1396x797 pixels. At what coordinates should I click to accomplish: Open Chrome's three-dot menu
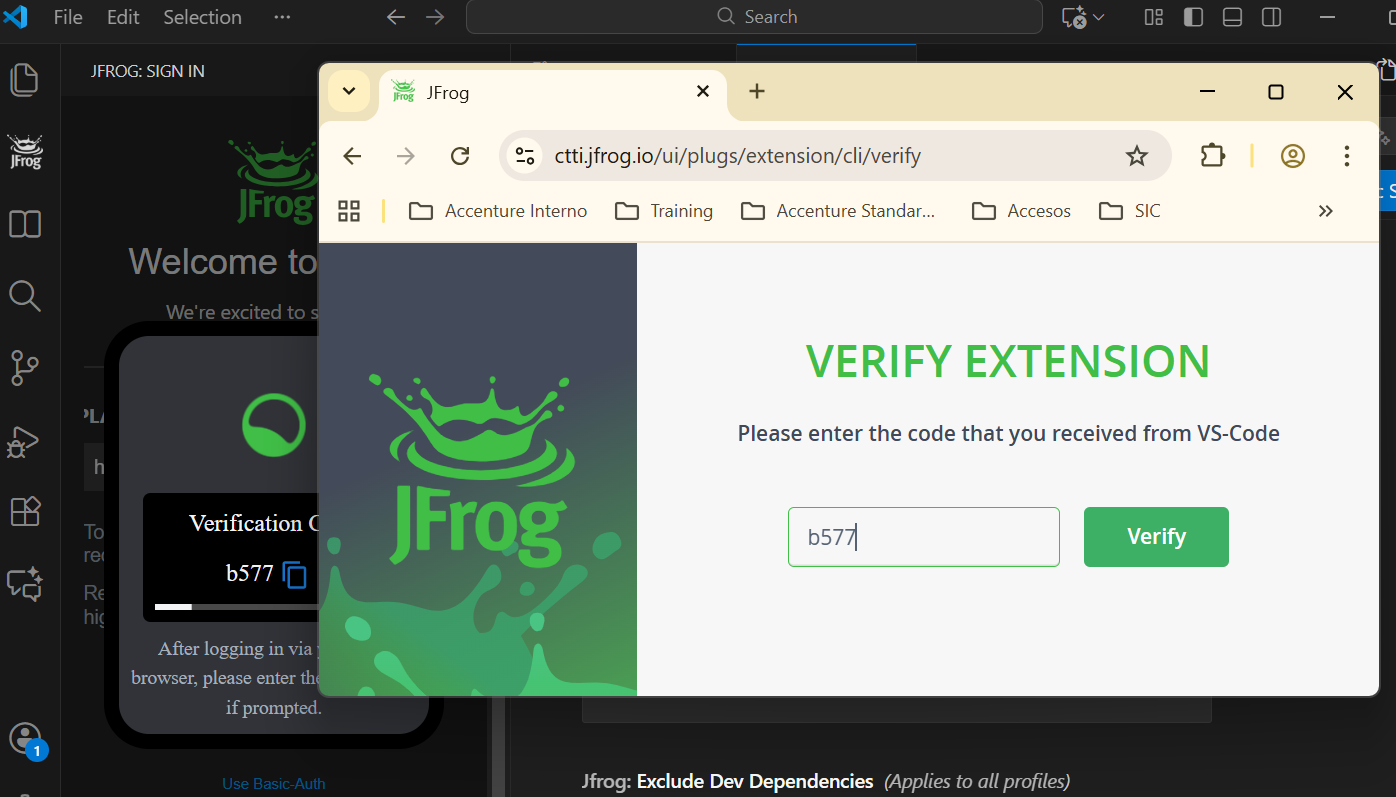point(1347,156)
